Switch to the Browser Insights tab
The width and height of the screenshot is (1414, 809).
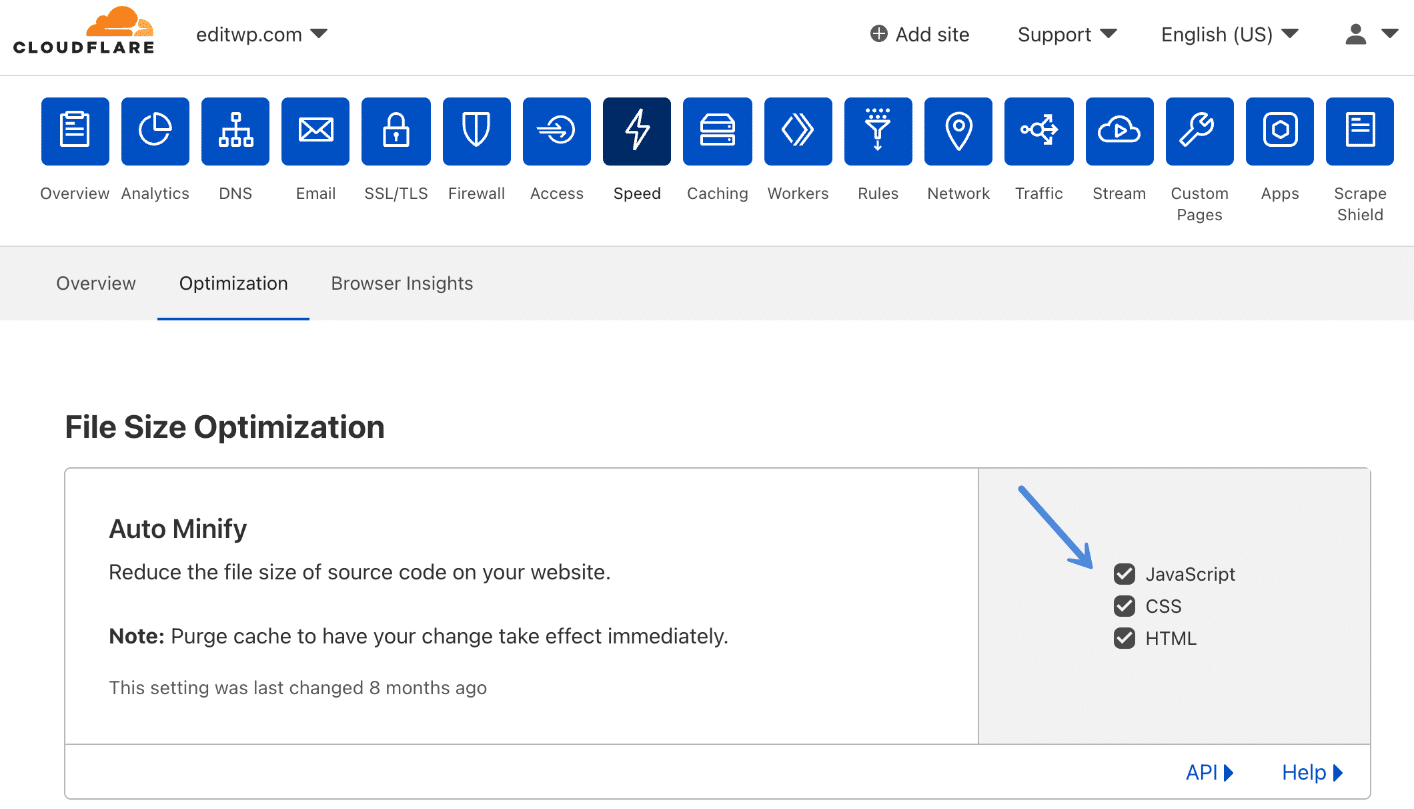401,283
